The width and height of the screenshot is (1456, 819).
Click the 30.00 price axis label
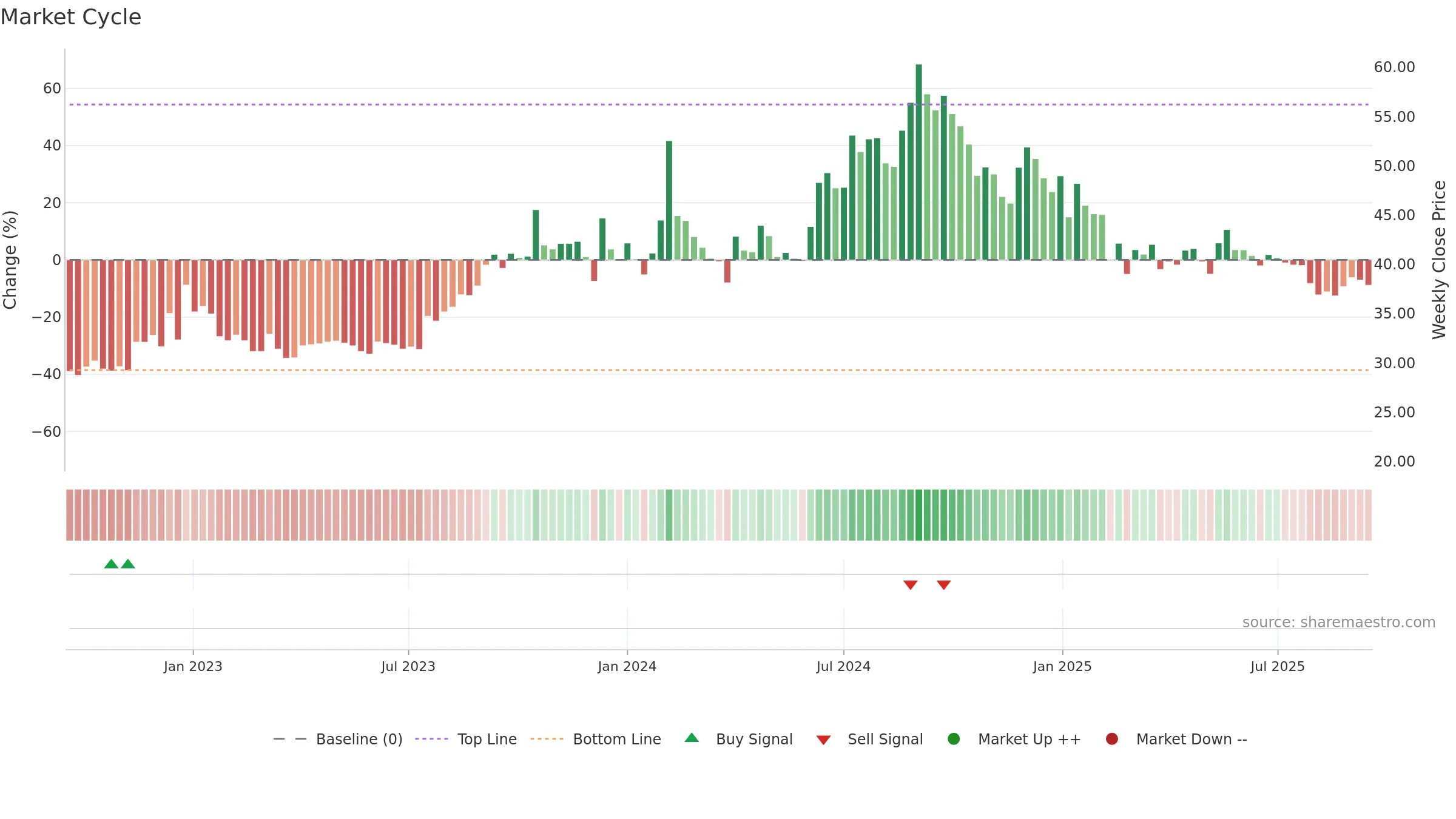coord(1394,363)
